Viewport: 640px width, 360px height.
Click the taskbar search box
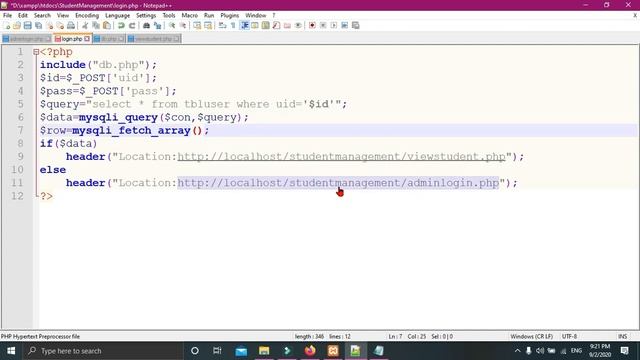coord(104,351)
